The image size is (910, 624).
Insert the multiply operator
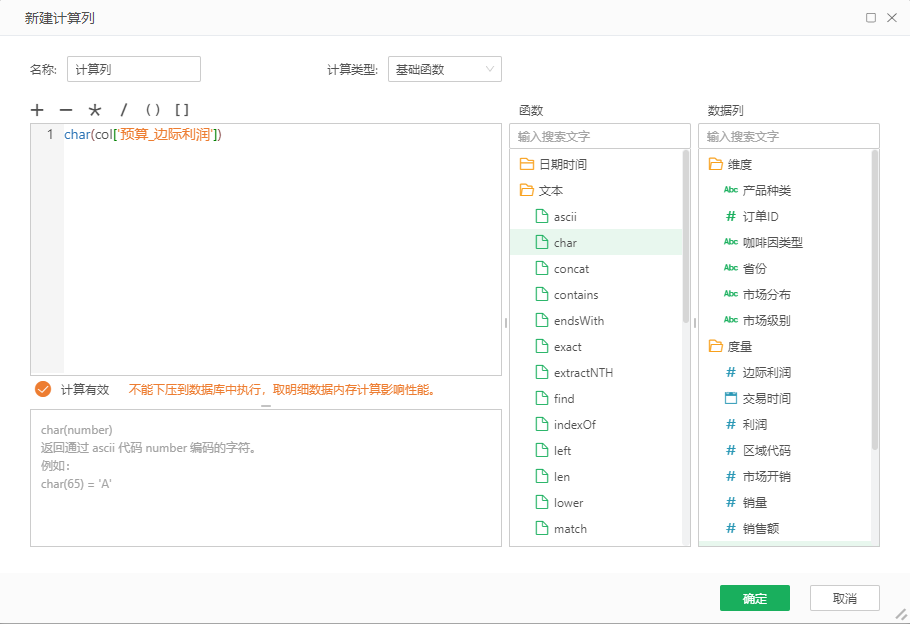[95, 110]
